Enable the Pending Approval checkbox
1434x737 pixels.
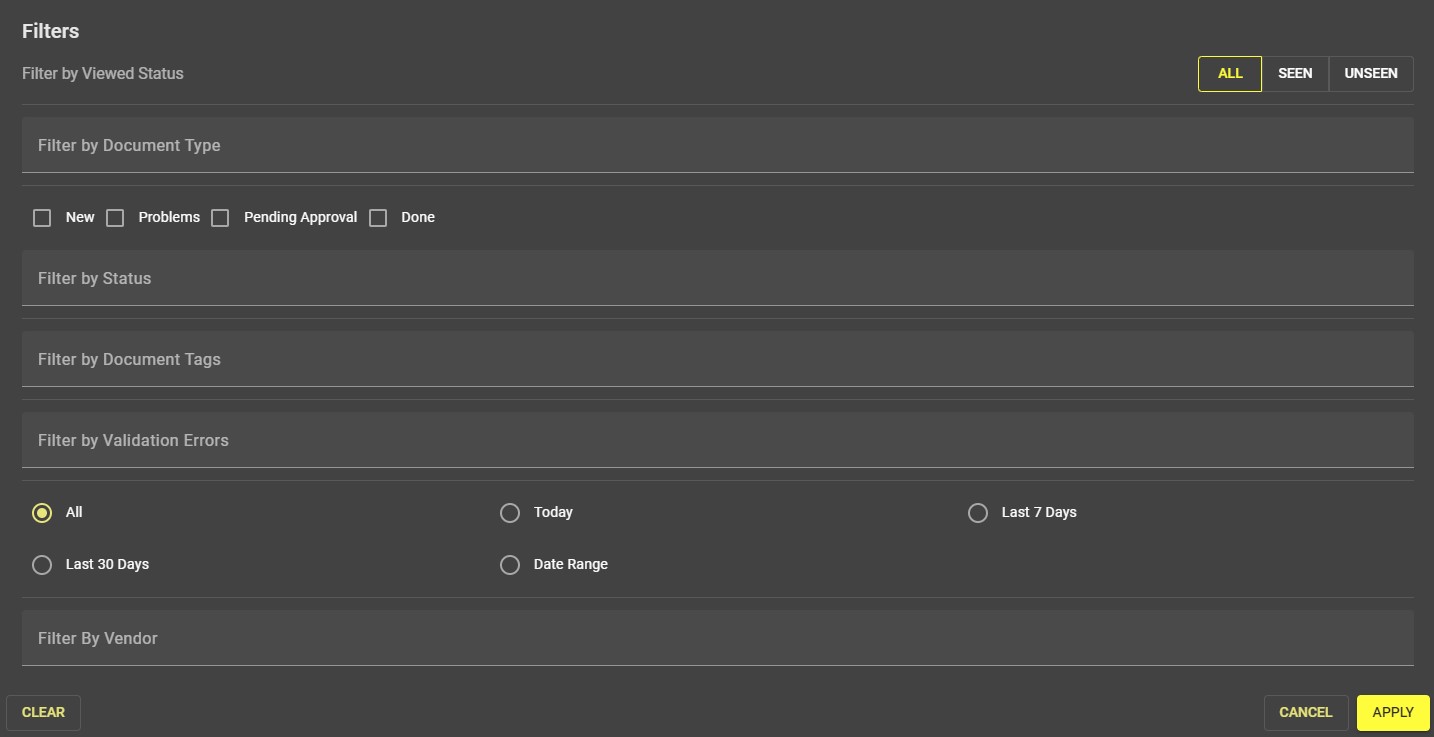pyautogui.click(x=220, y=217)
